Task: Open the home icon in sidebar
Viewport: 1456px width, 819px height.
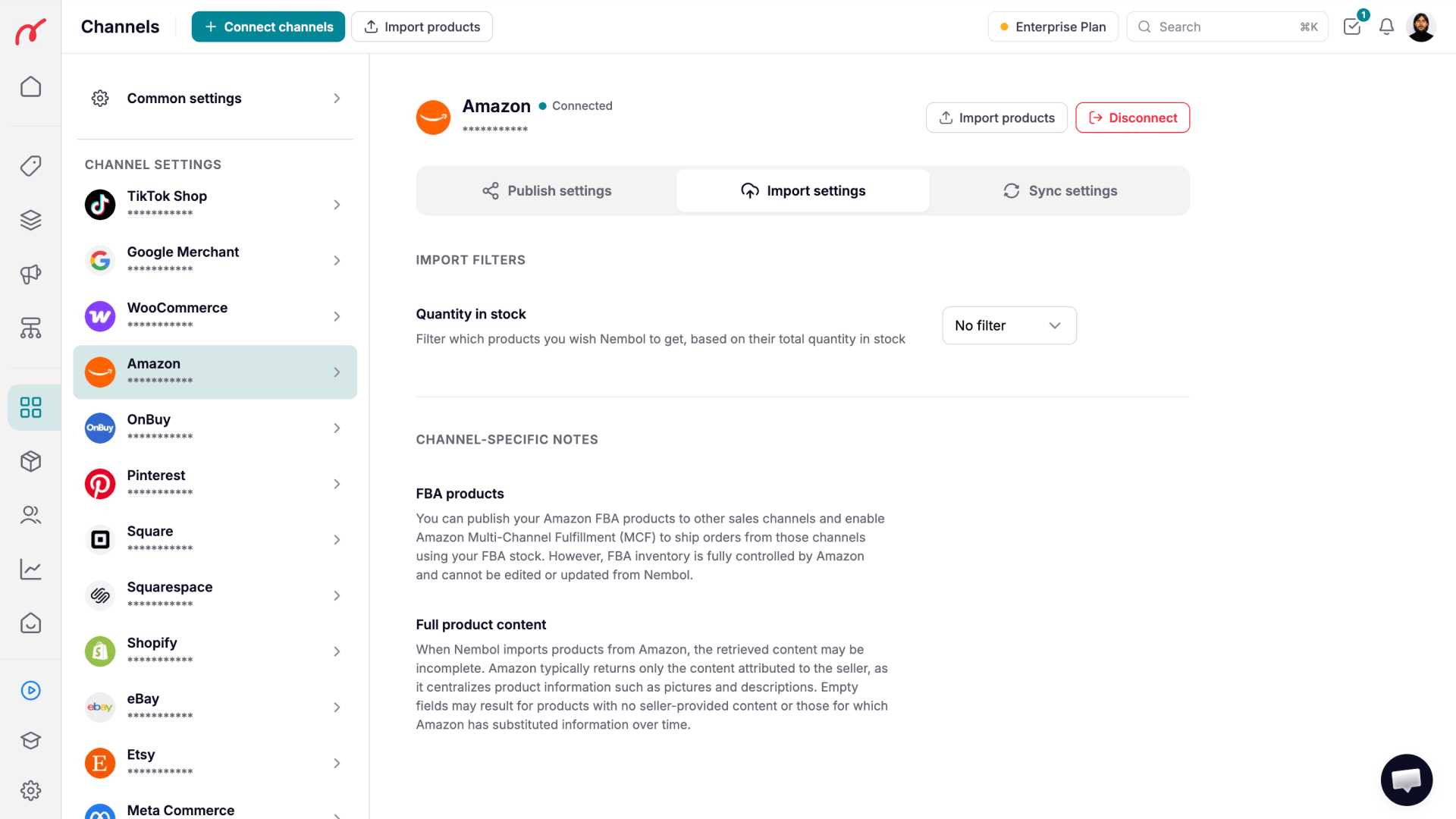Action: (30, 86)
